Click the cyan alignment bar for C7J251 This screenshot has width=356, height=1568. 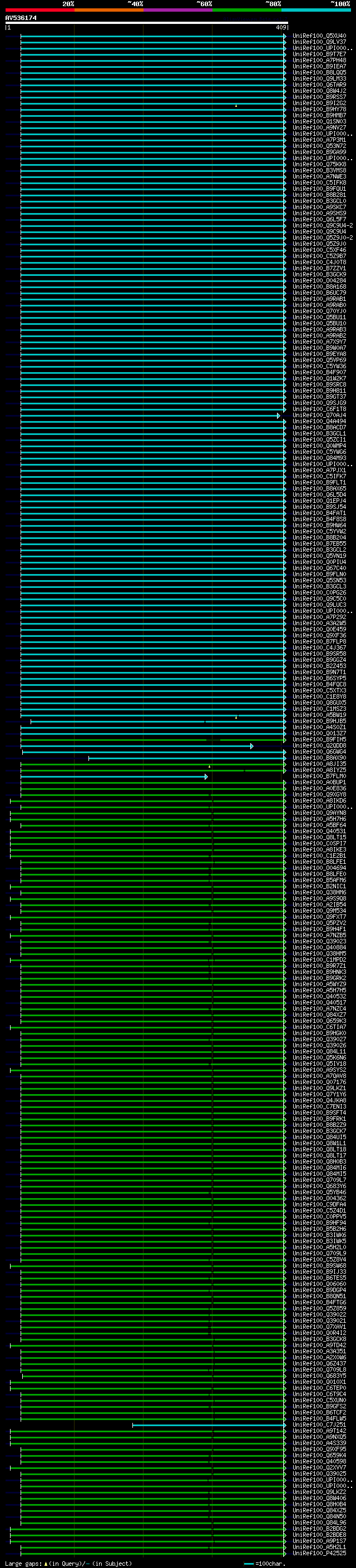pyautogui.click(x=209, y=1426)
